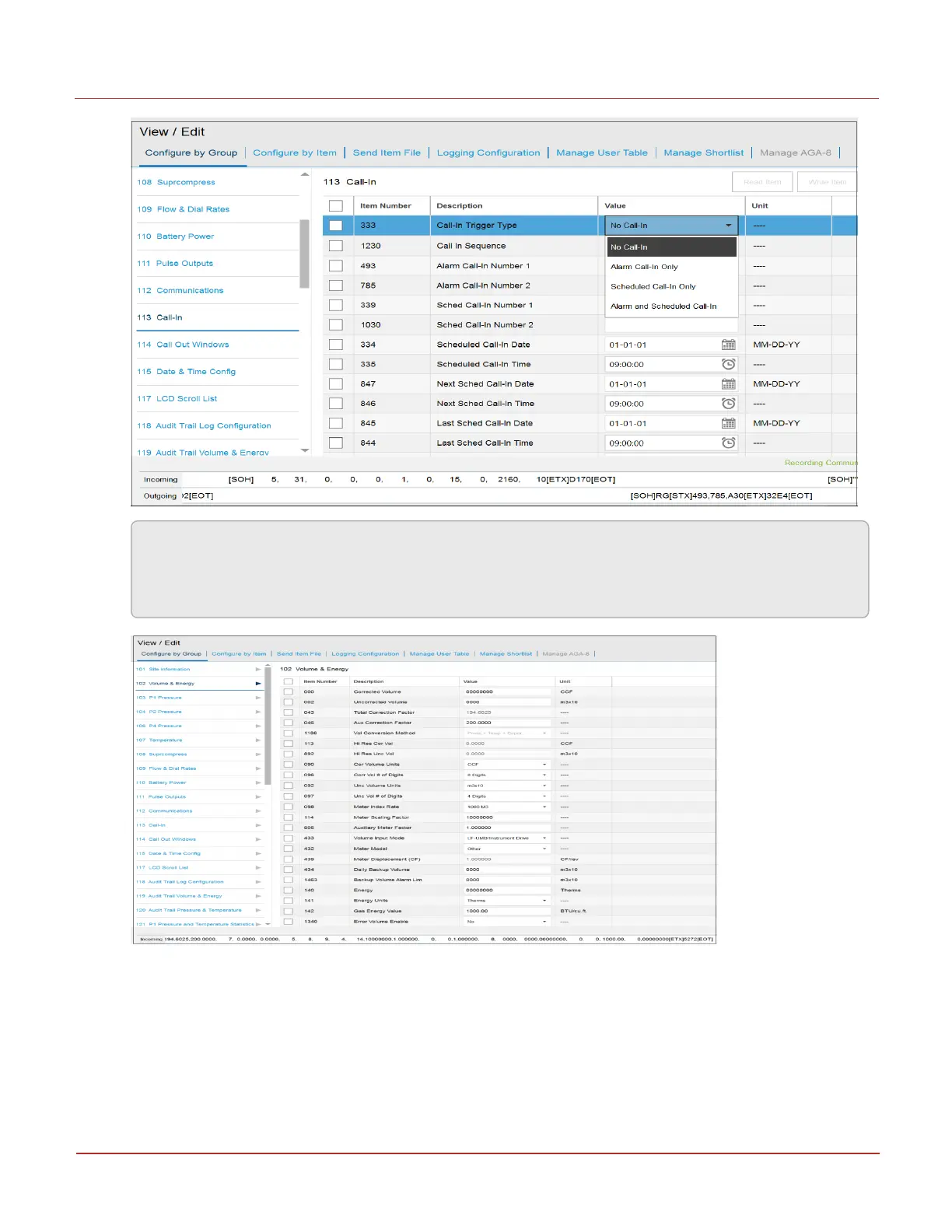Switch to Configure by Item tab in Call-In view

point(295,153)
